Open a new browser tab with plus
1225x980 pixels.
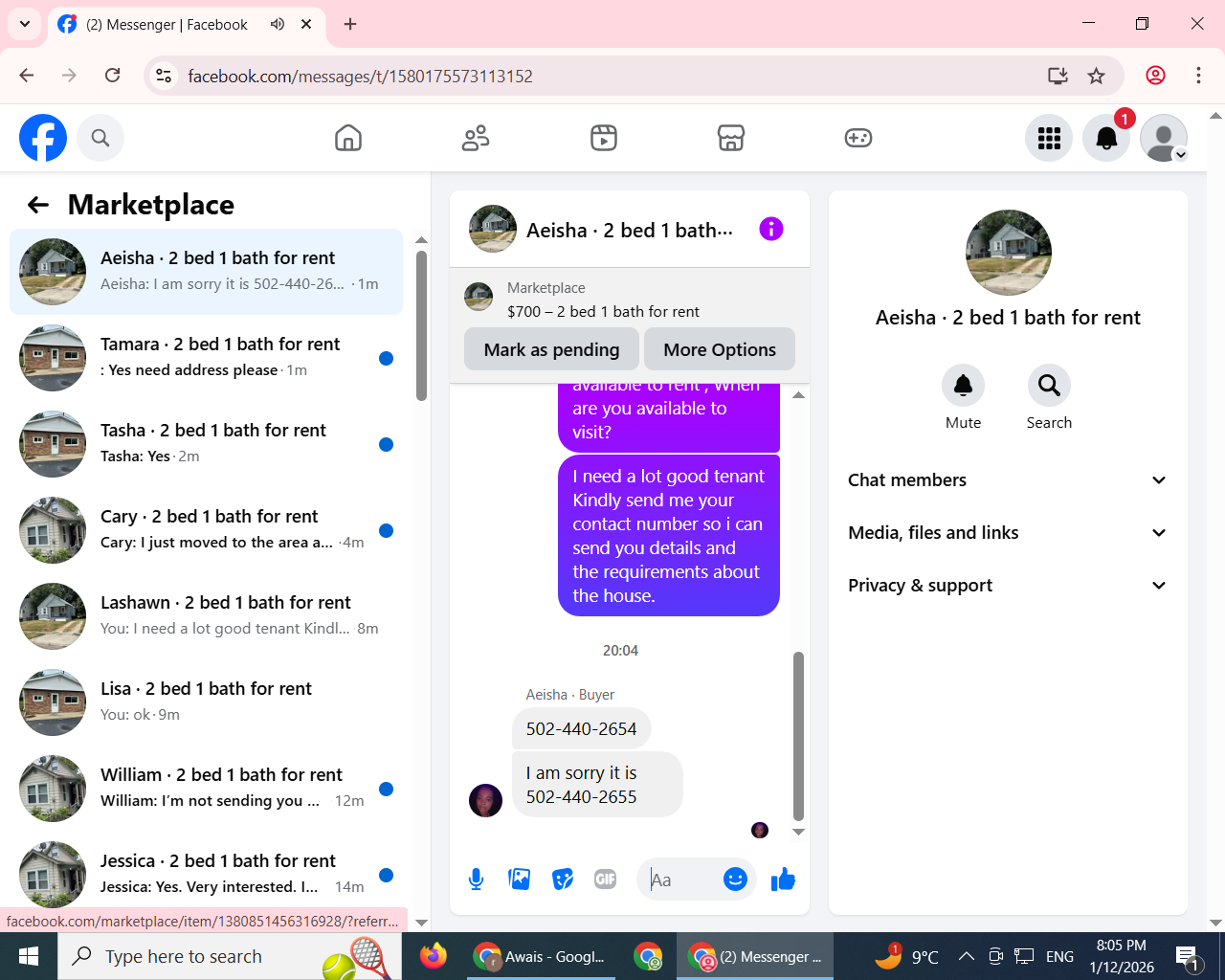[x=350, y=24]
